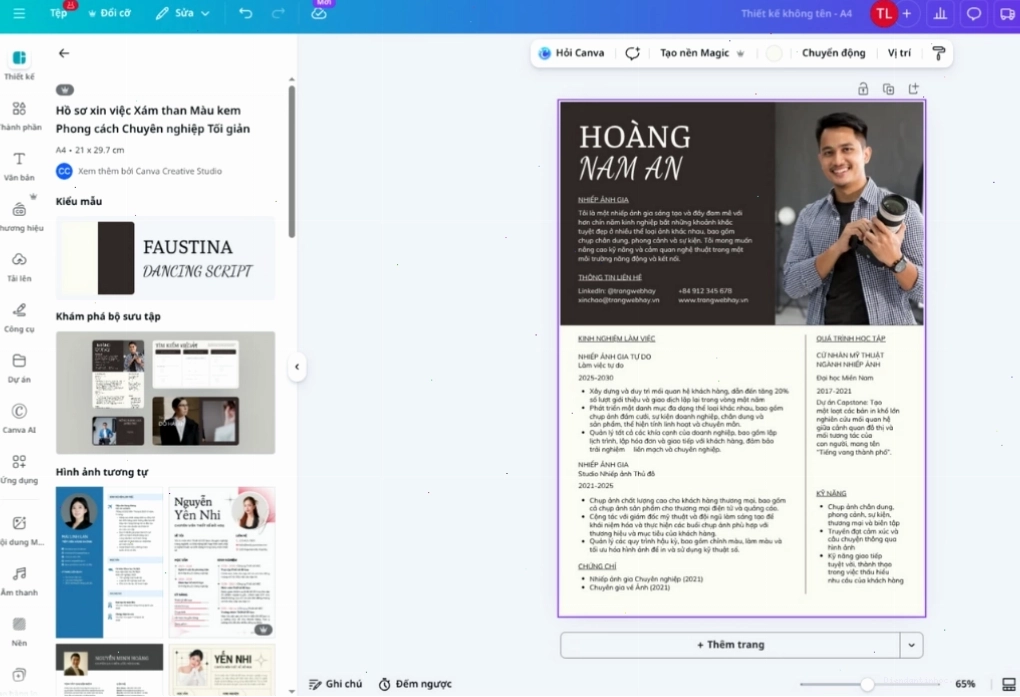1020x697 pixels.
Task: Select the KINH NGHIỆM LÀM VIỆC heading
Action: click(x=616, y=338)
